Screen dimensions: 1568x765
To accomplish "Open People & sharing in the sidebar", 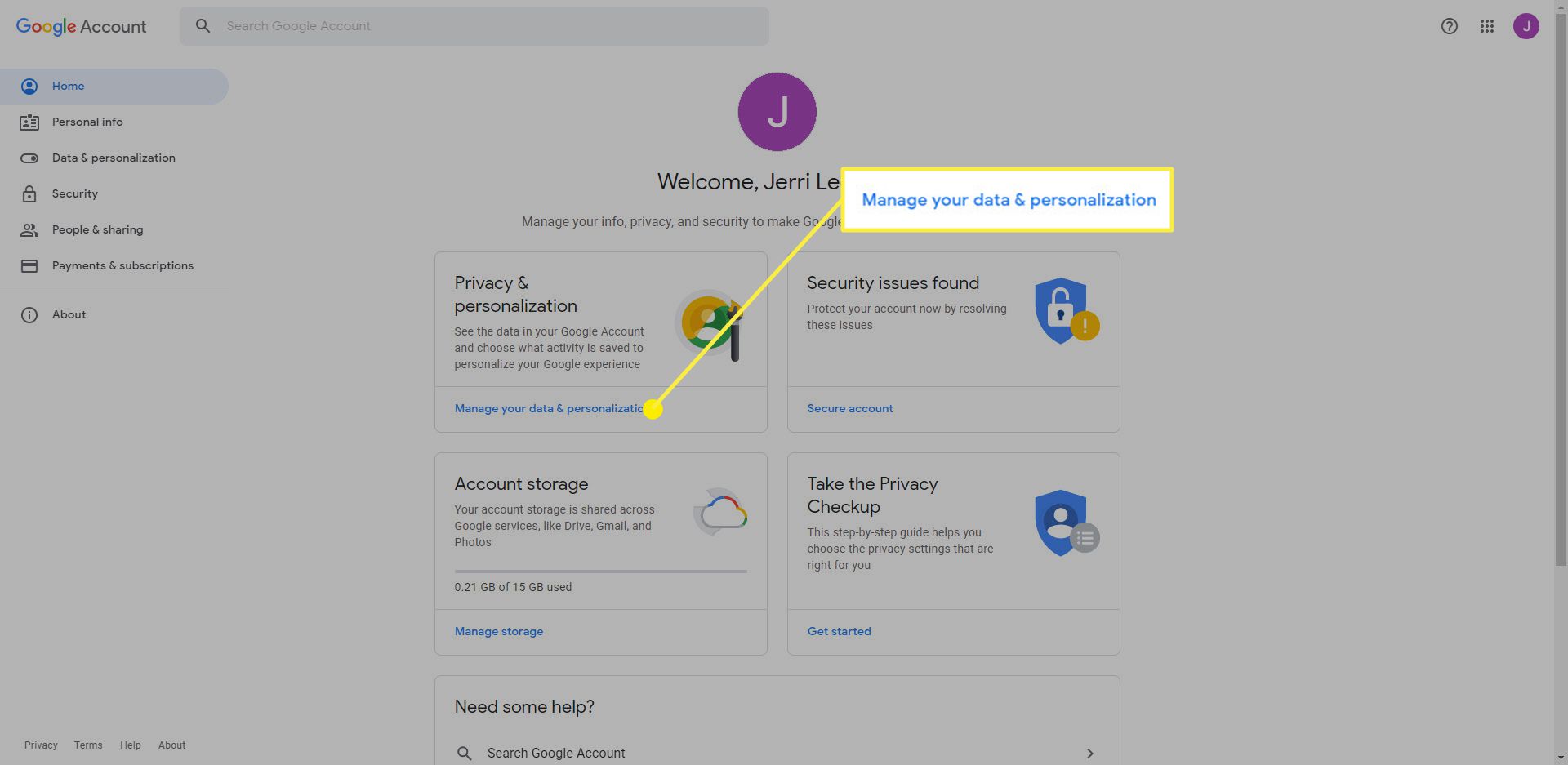I will [x=114, y=229].
